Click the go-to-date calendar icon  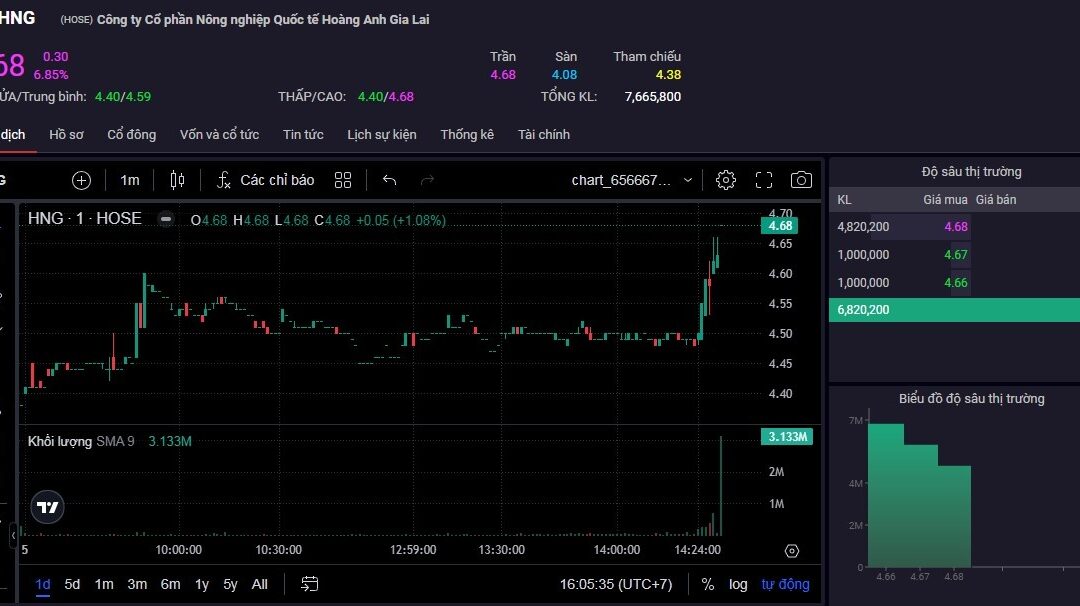coord(310,584)
